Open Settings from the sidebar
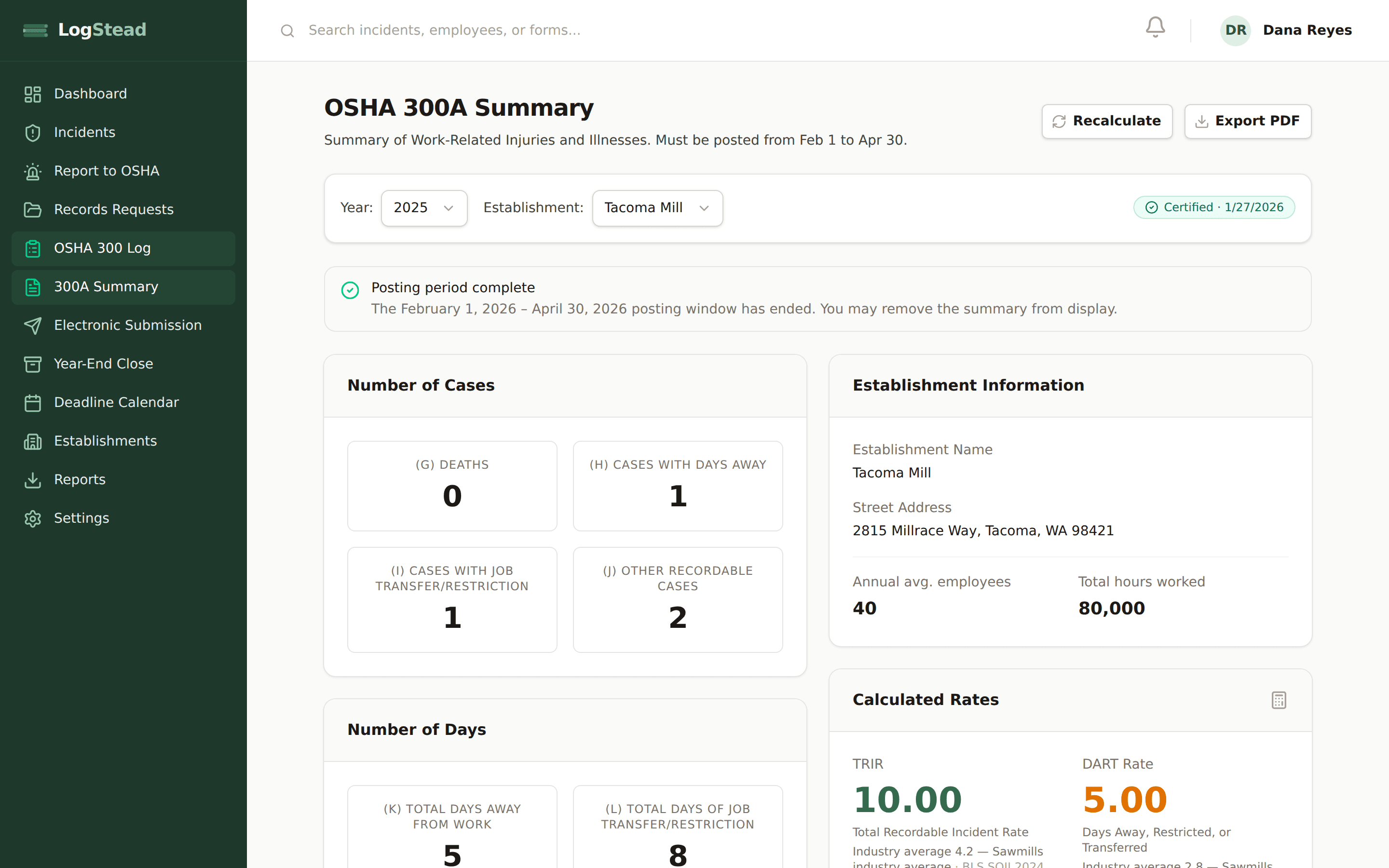This screenshot has width=1389, height=868. (123, 518)
